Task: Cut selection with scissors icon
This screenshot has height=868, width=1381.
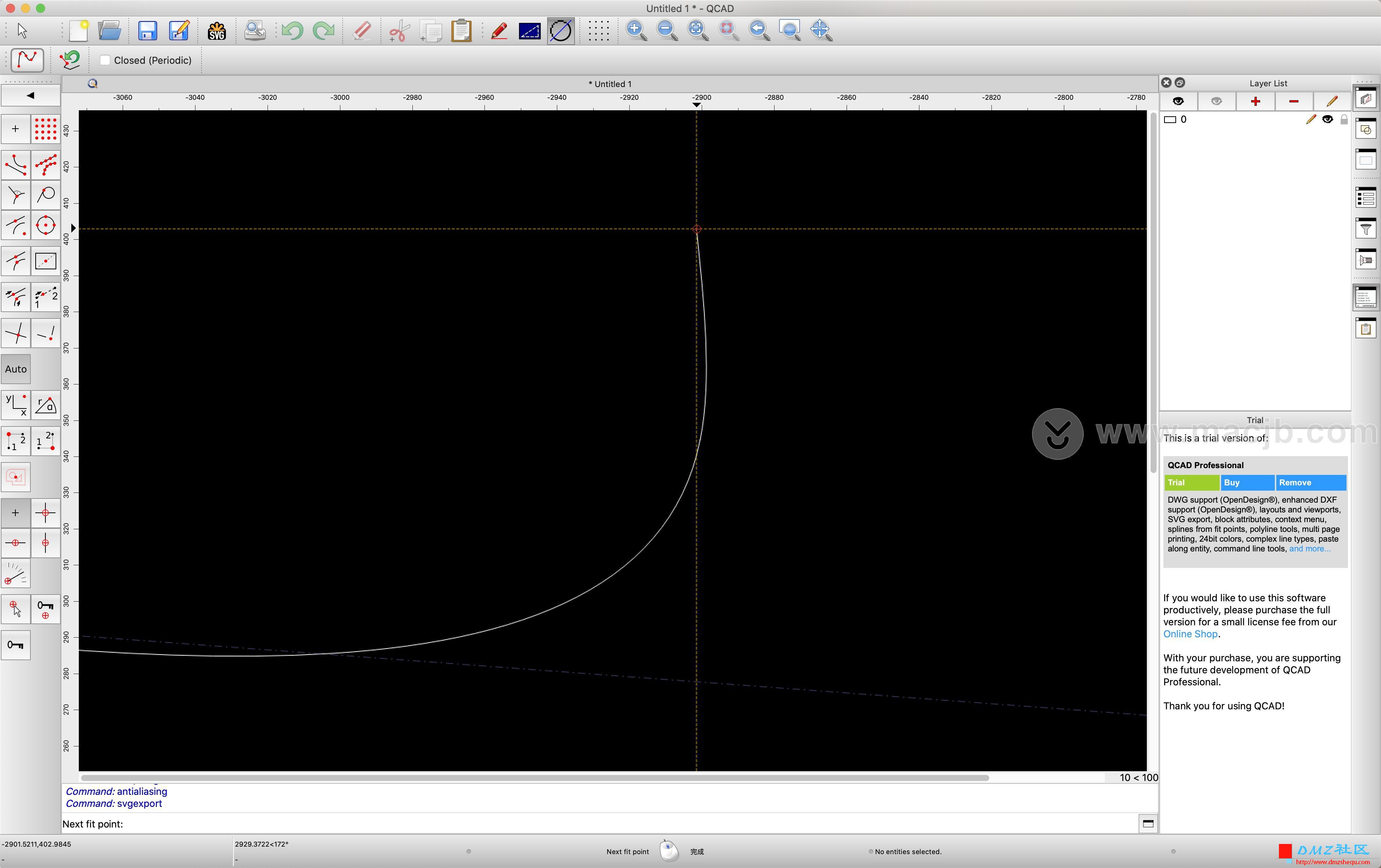Action: tap(400, 30)
